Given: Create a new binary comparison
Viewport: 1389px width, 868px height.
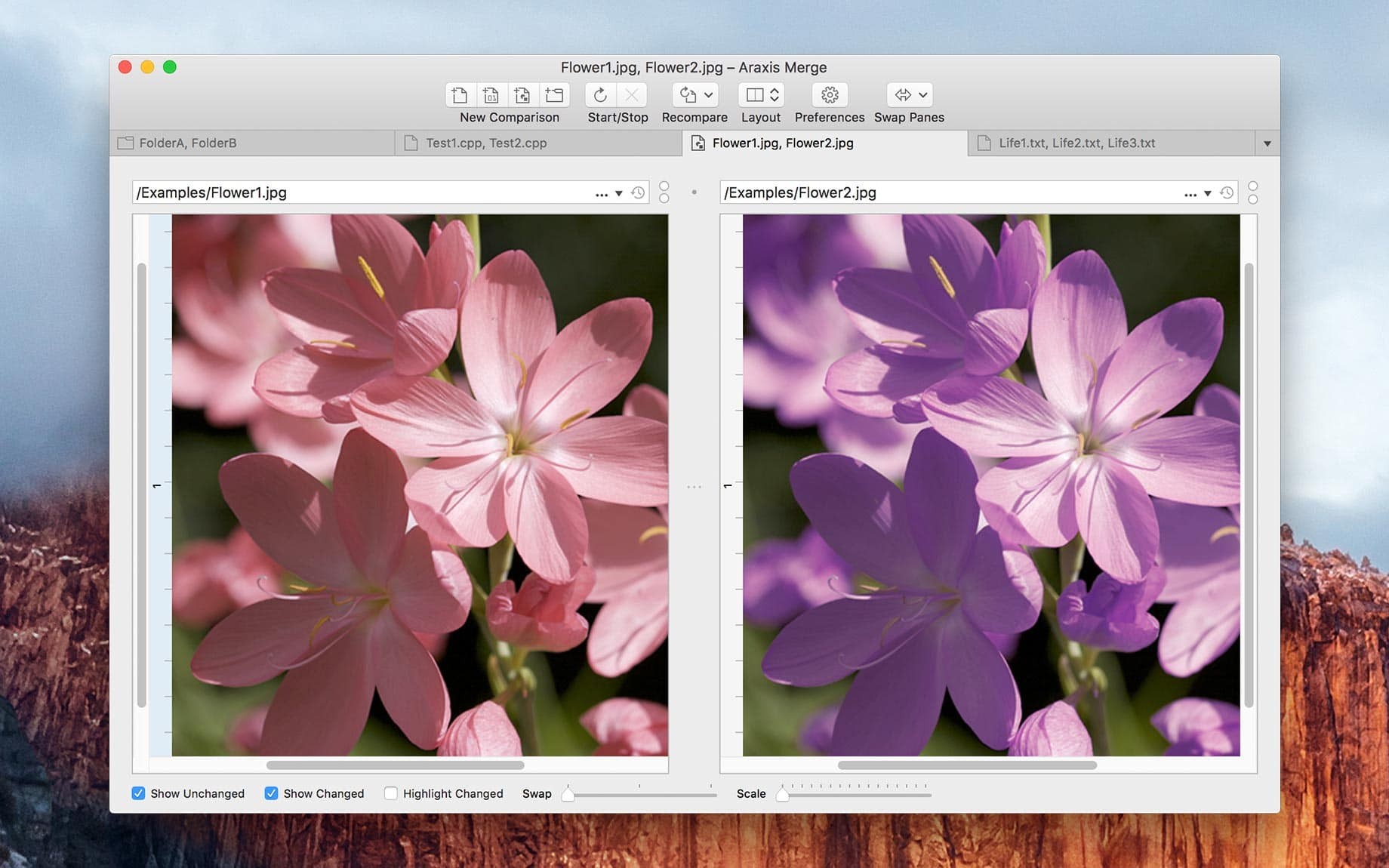Looking at the screenshot, I should tap(491, 94).
